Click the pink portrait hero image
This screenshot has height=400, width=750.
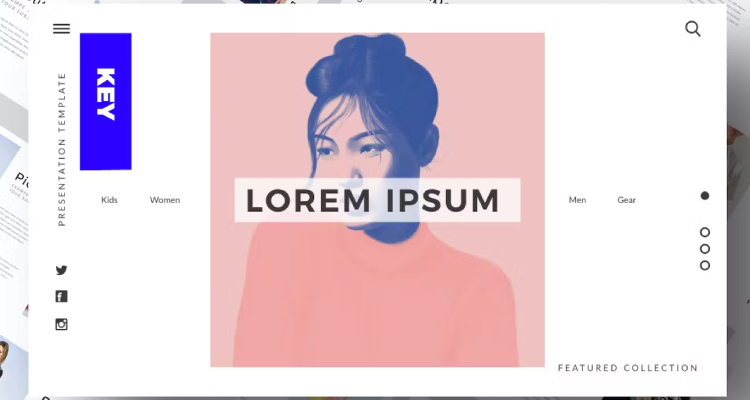[x=377, y=200]
